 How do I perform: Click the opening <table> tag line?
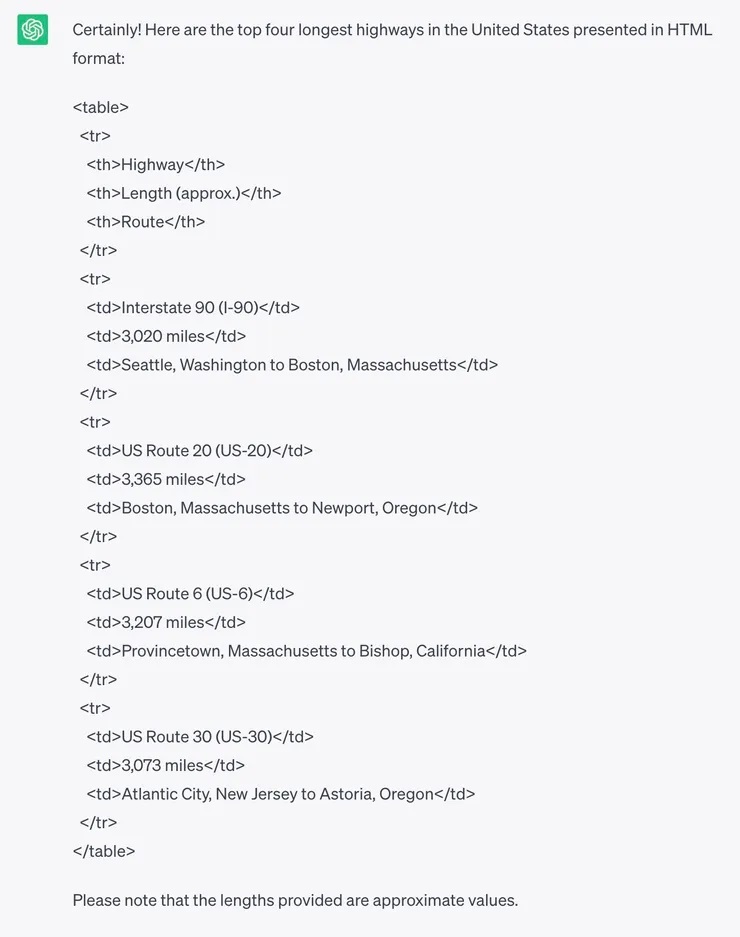point(101,107)
